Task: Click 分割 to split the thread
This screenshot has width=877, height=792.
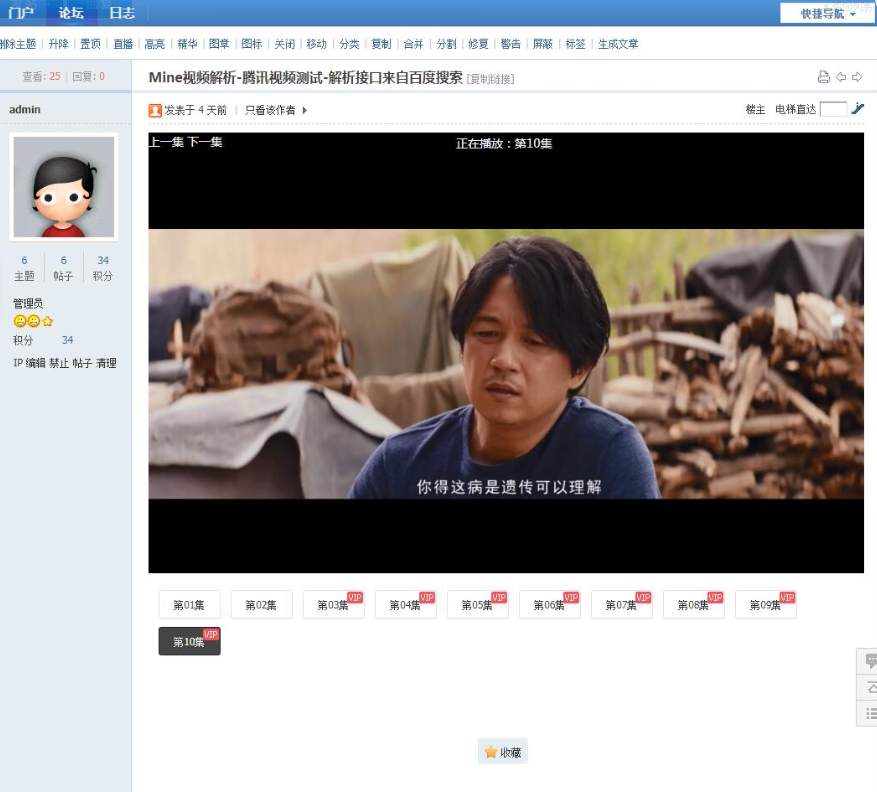Action: (x=446, y=44)
